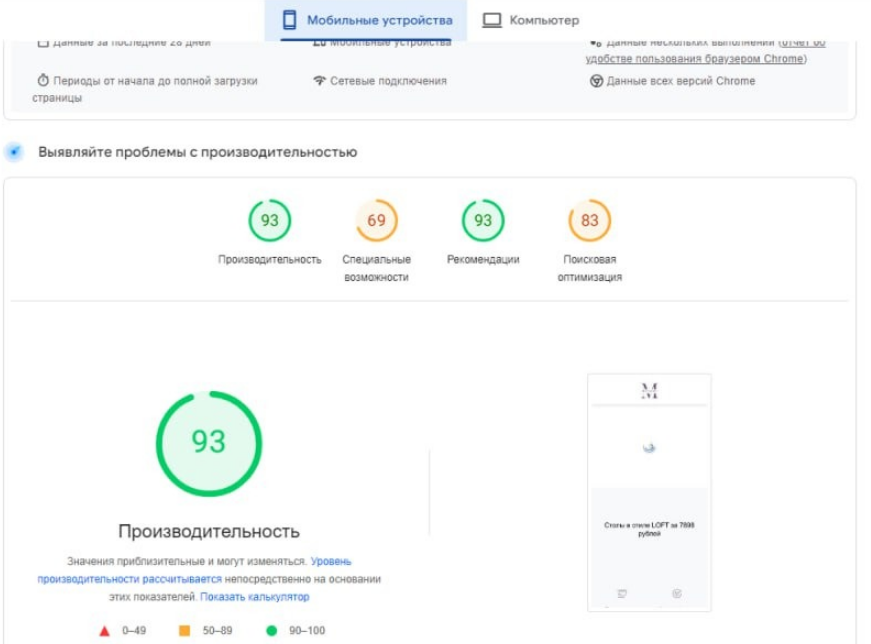Click the orange square 50–89 legend icon
The width and height of the screenshot is (871, 644).
184,631
